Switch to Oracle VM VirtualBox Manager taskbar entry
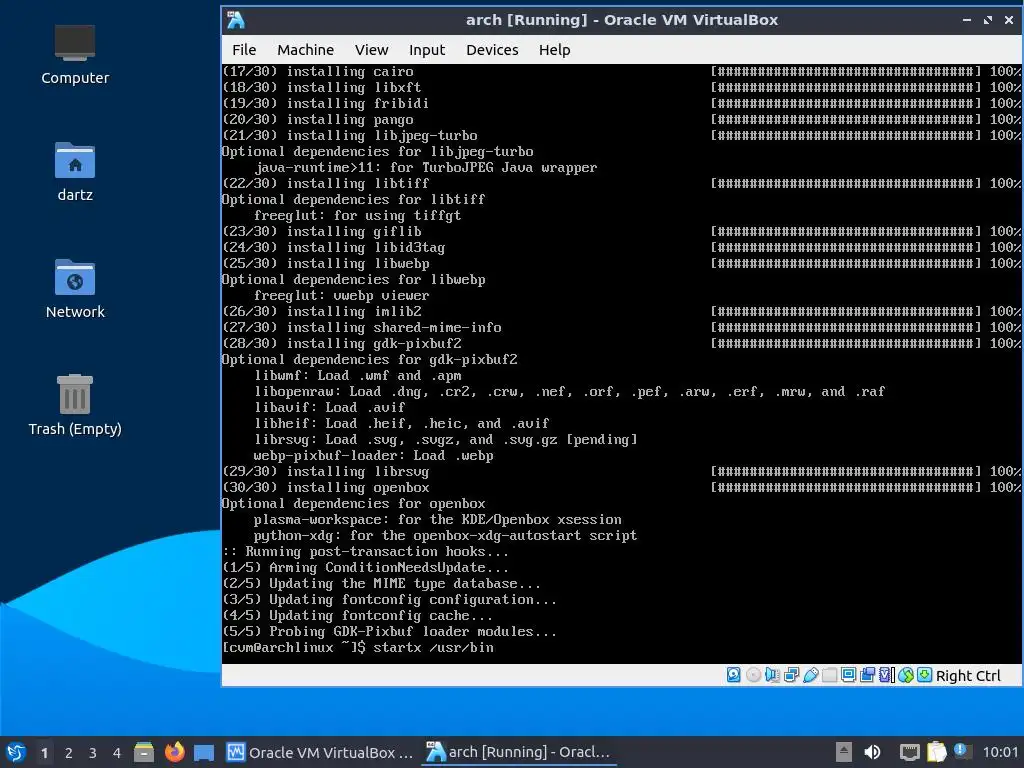The image size is (1024, 768). tap(320, 752)
